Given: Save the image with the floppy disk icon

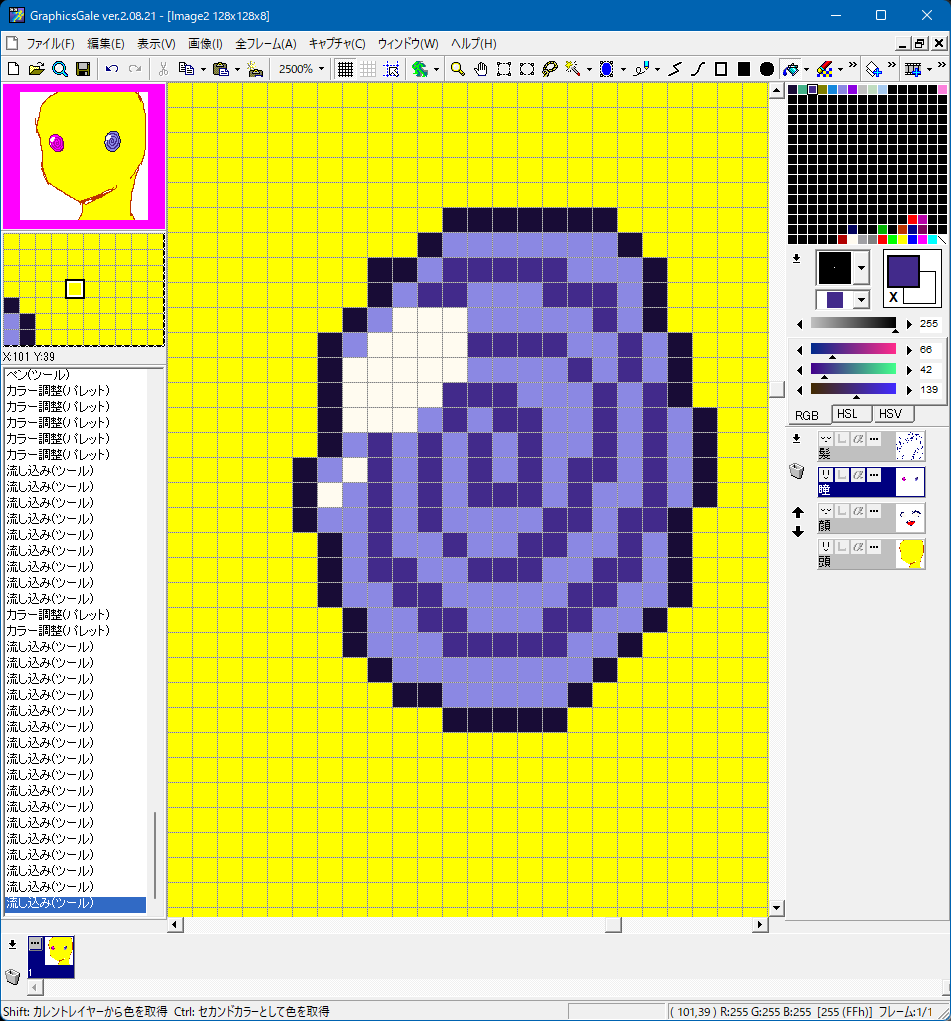Looking at the screenshot, I should [83, 69].
